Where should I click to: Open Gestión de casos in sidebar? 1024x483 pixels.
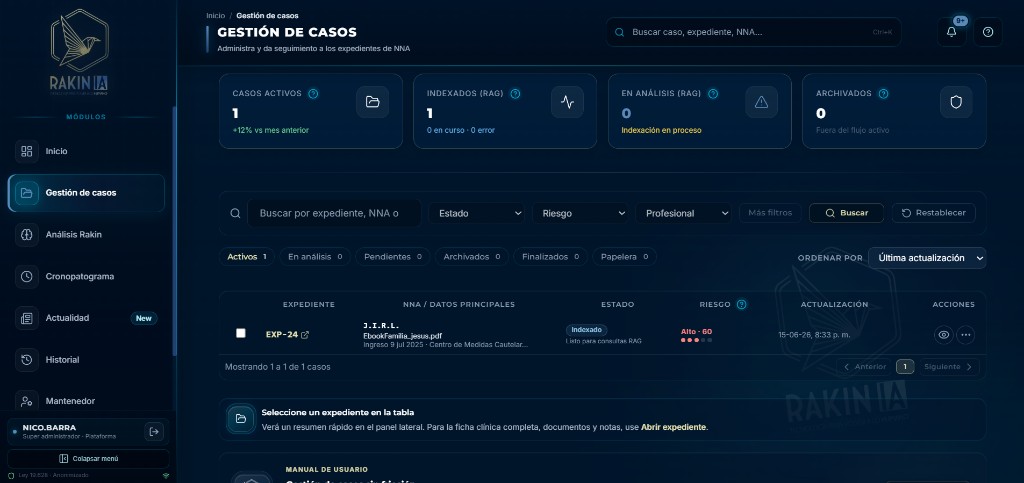tap(86, 193)
